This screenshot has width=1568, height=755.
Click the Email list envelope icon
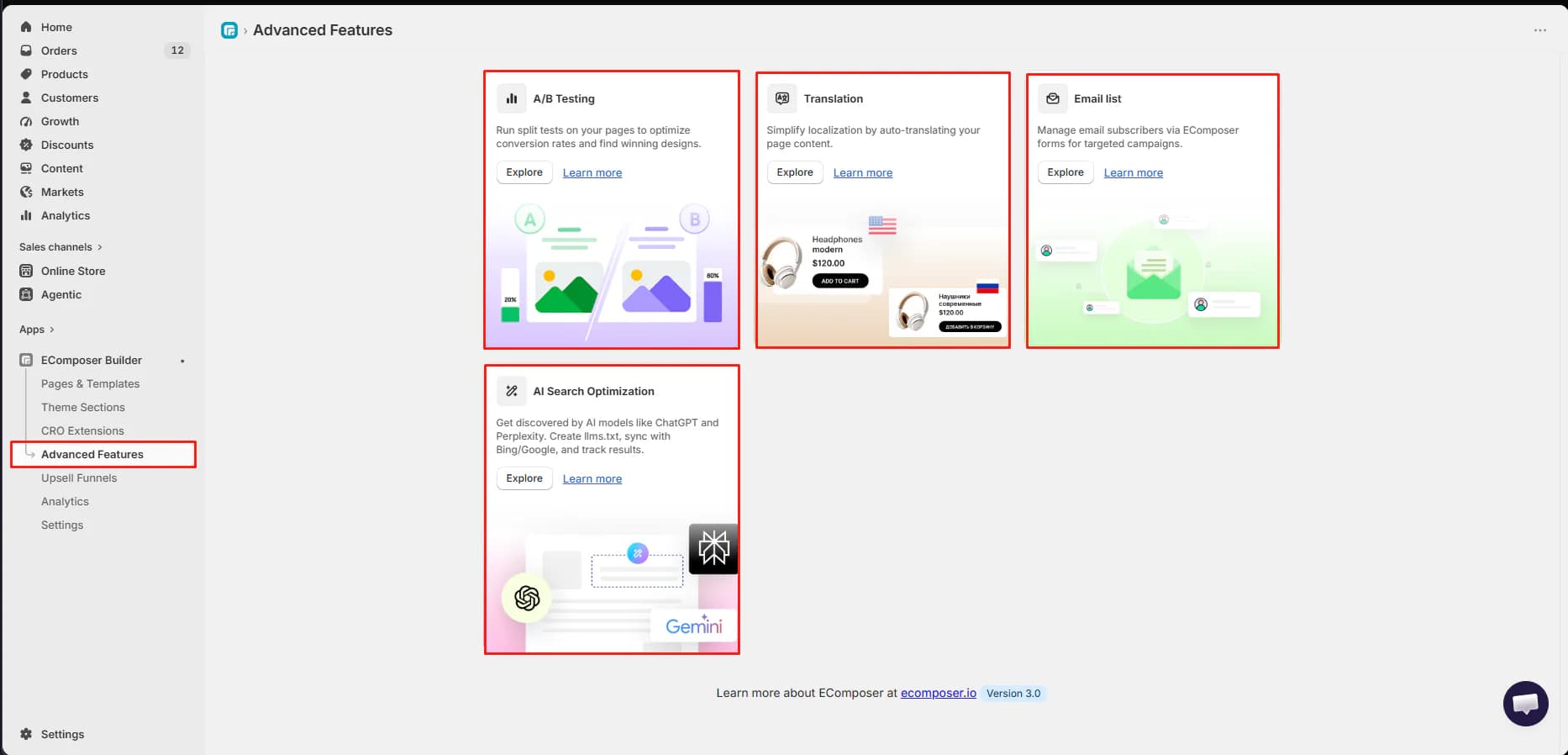pyautogui.click(x=1052, y=98)
